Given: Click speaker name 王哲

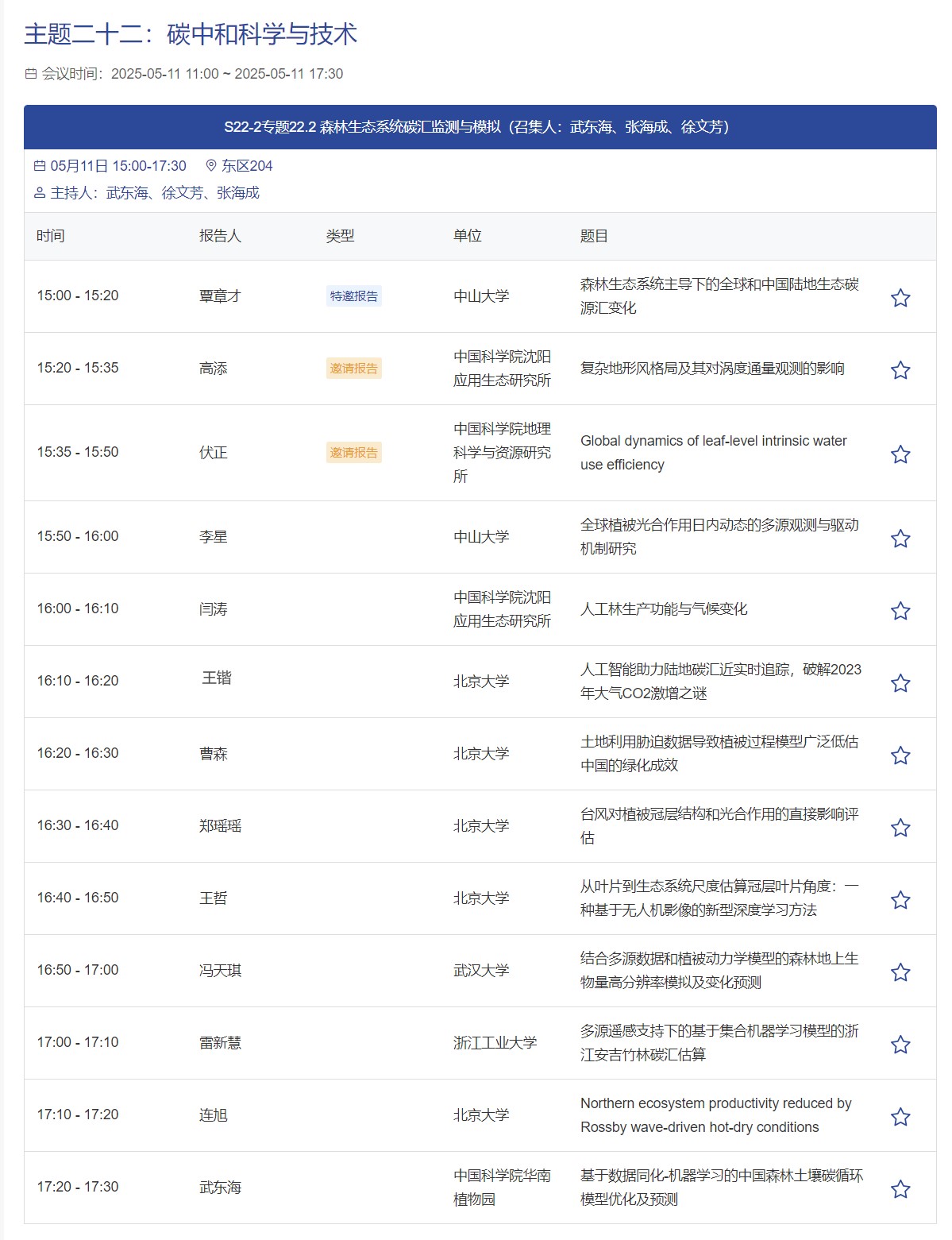Looking at the screenshot, I should coord(213,898).
